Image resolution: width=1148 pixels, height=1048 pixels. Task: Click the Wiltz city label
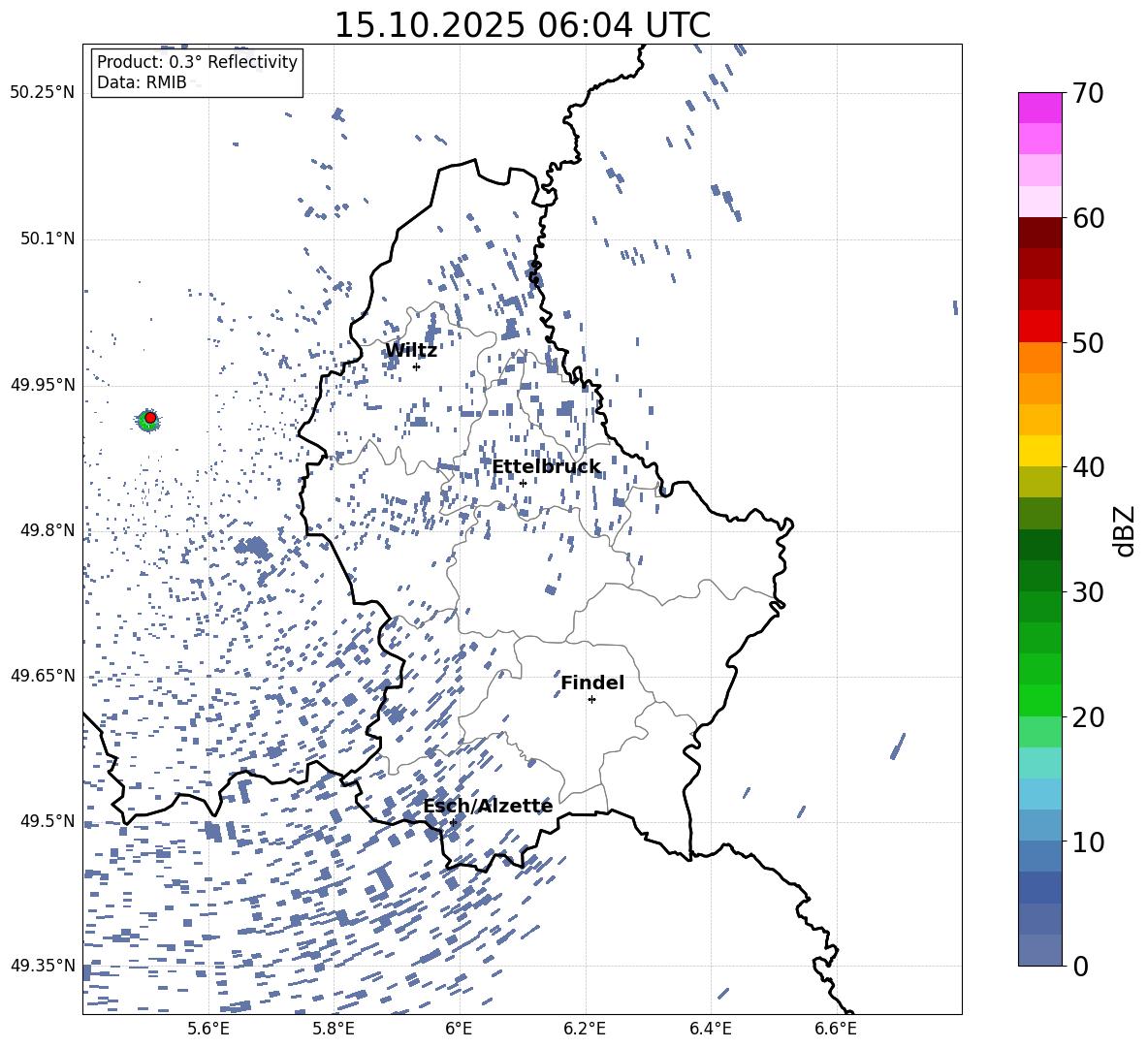point(411,351)
